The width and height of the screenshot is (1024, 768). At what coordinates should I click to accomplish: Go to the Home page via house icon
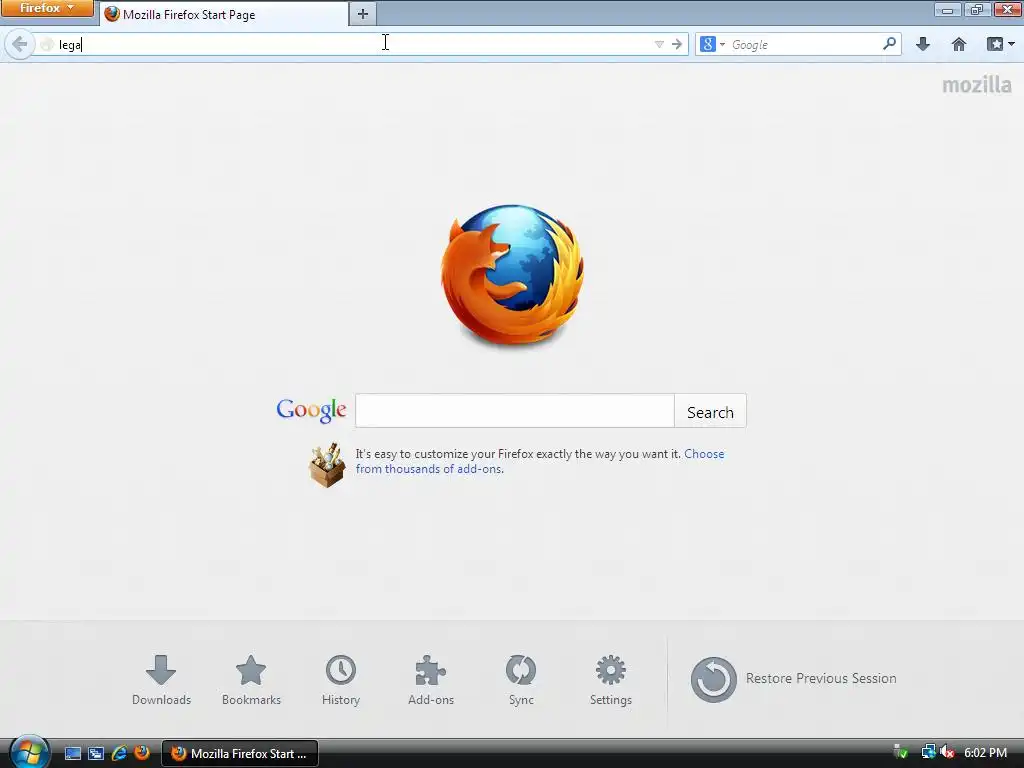[959, 44]
